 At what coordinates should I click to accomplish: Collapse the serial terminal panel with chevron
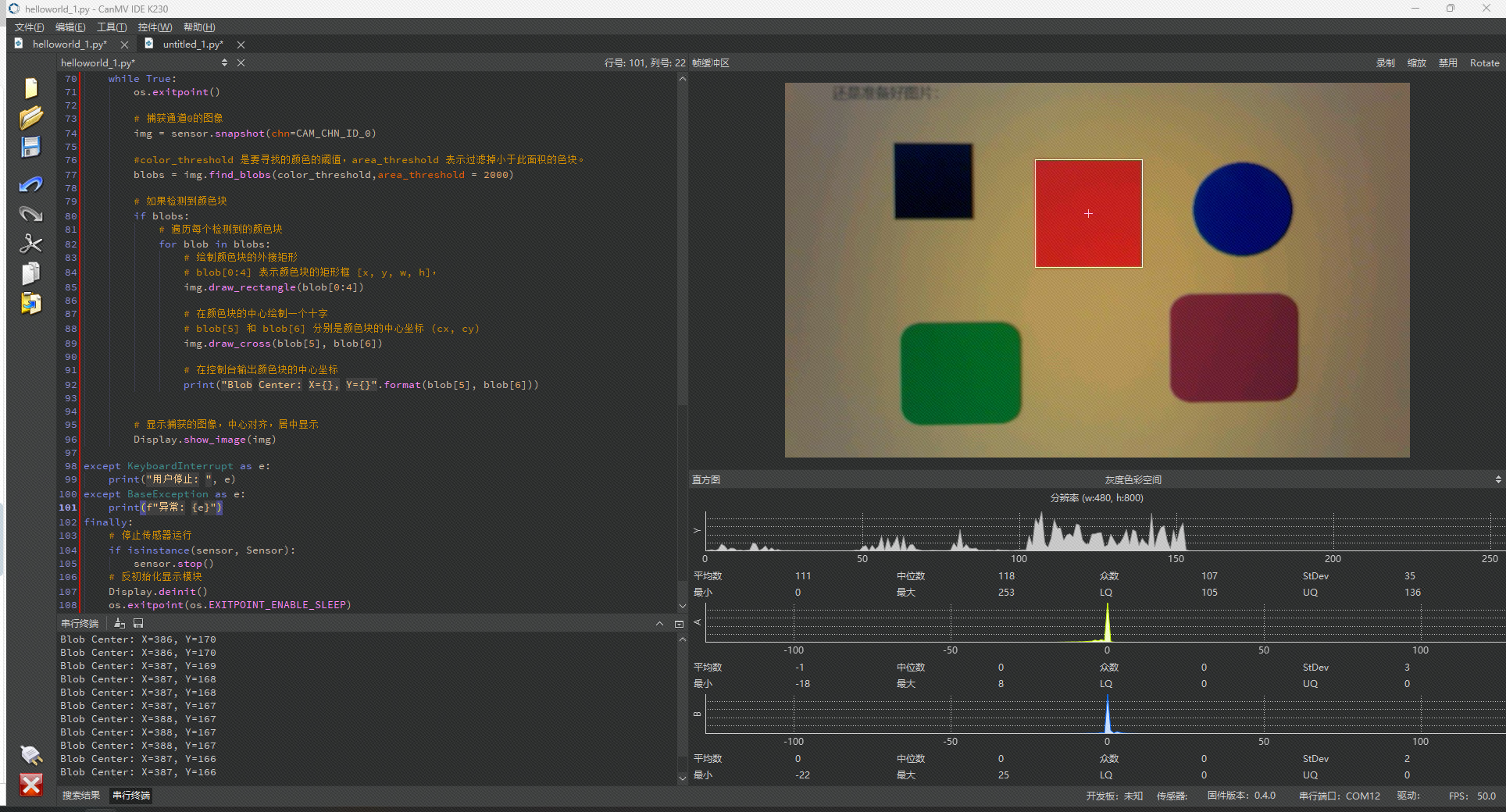[659, 623]
